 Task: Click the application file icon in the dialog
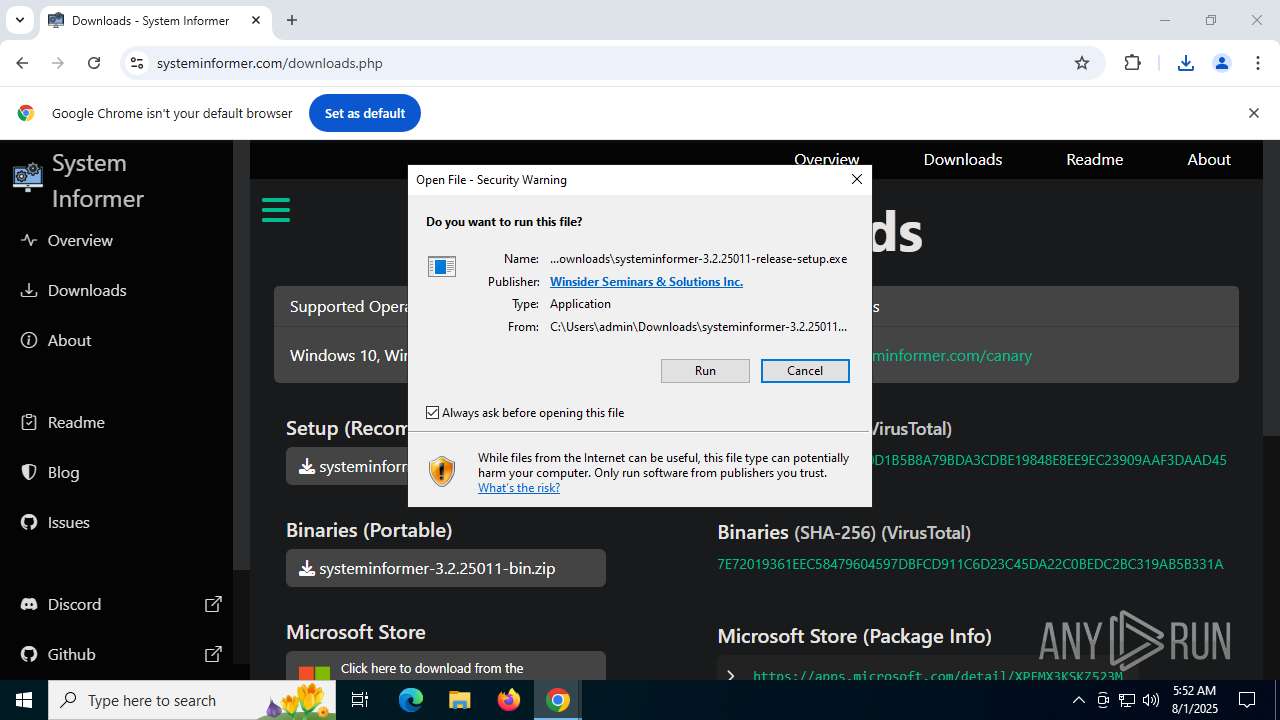click(x=442, y=267)
